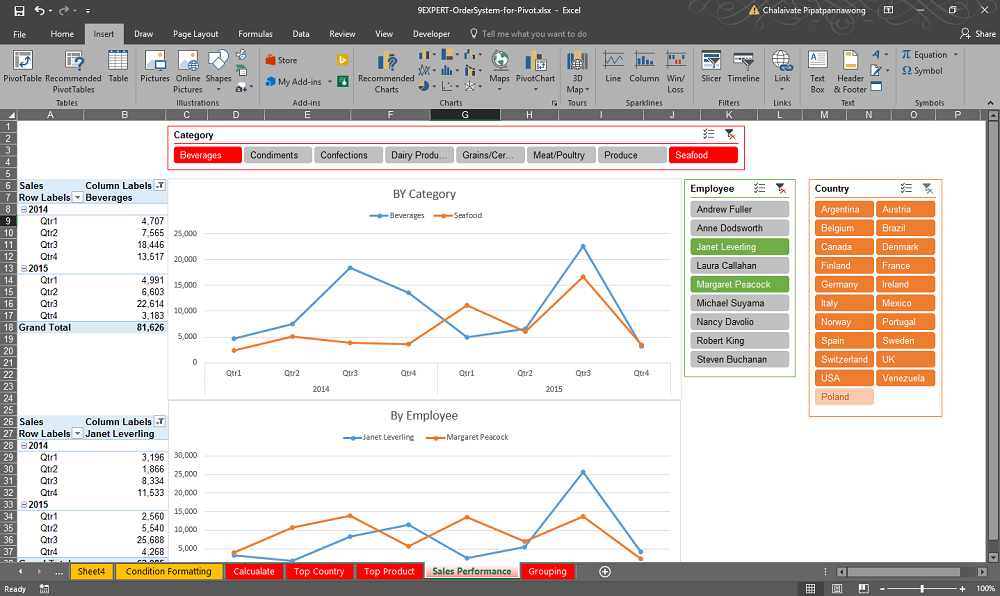Open the Row Labels dropdown arrow

(77, 197)
